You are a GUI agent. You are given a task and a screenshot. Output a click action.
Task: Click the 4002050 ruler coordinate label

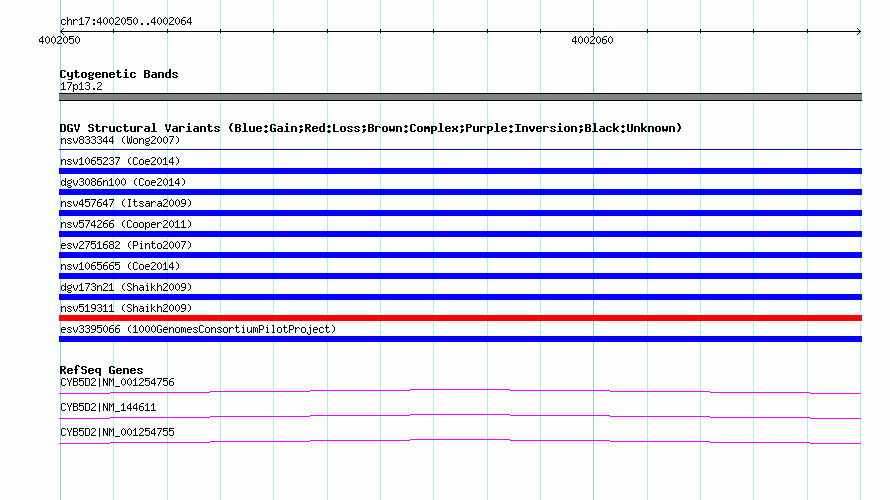tap(59, 40)
